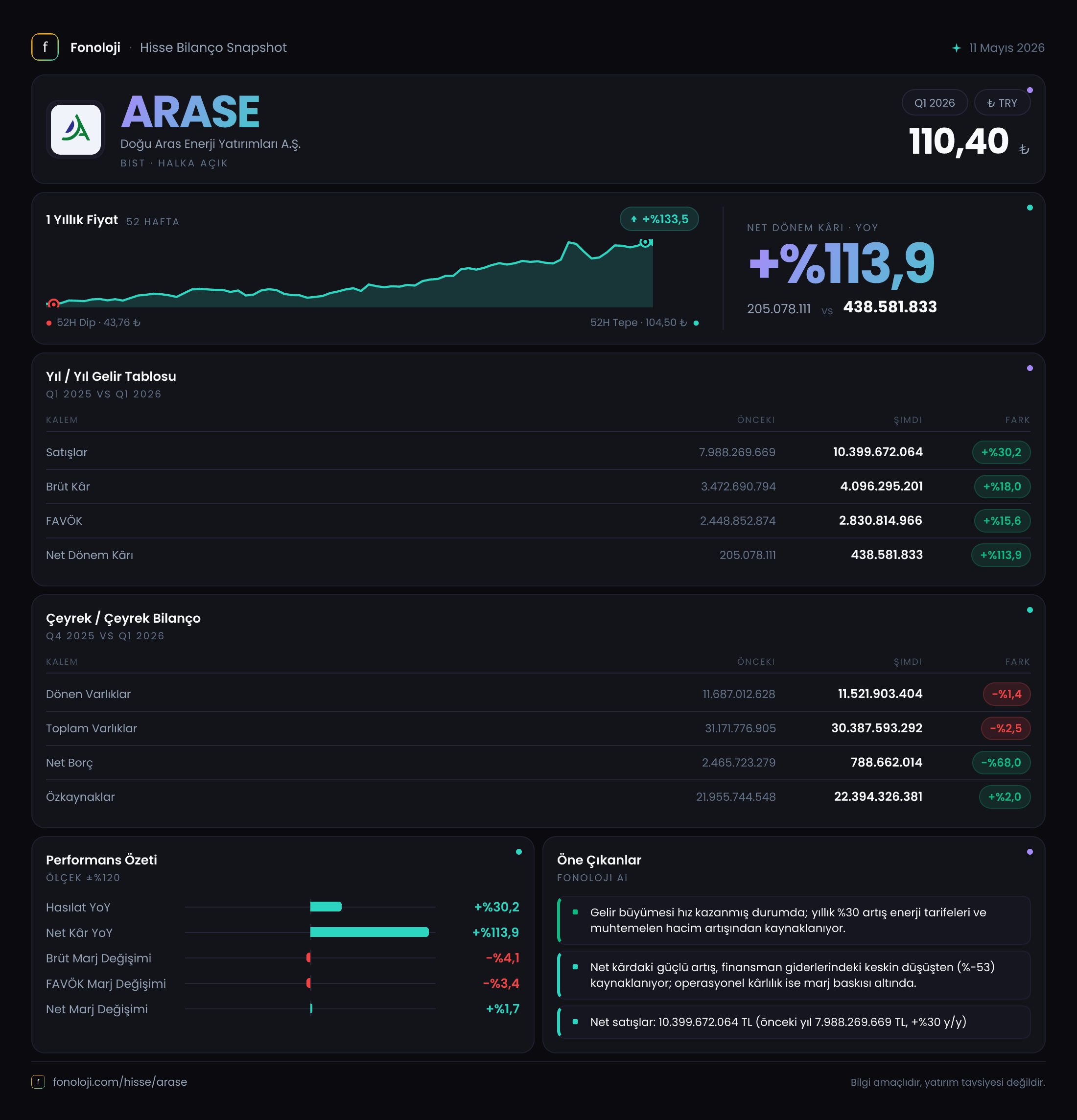Click the 'Yıl / Yıl Gelir Tablosu' heading

111,376
